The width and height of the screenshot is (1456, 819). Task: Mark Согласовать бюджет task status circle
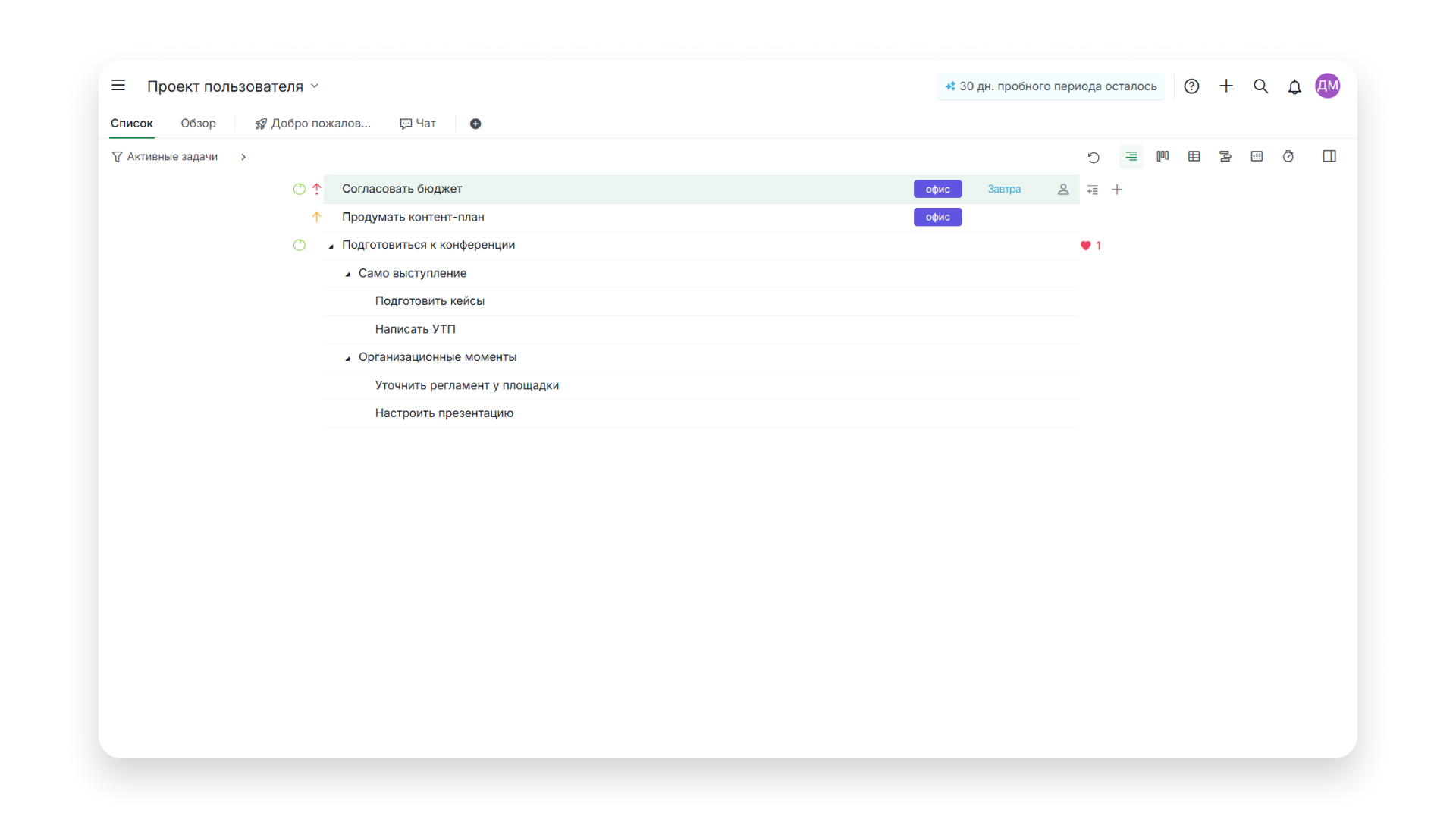(x=300, y=189)
